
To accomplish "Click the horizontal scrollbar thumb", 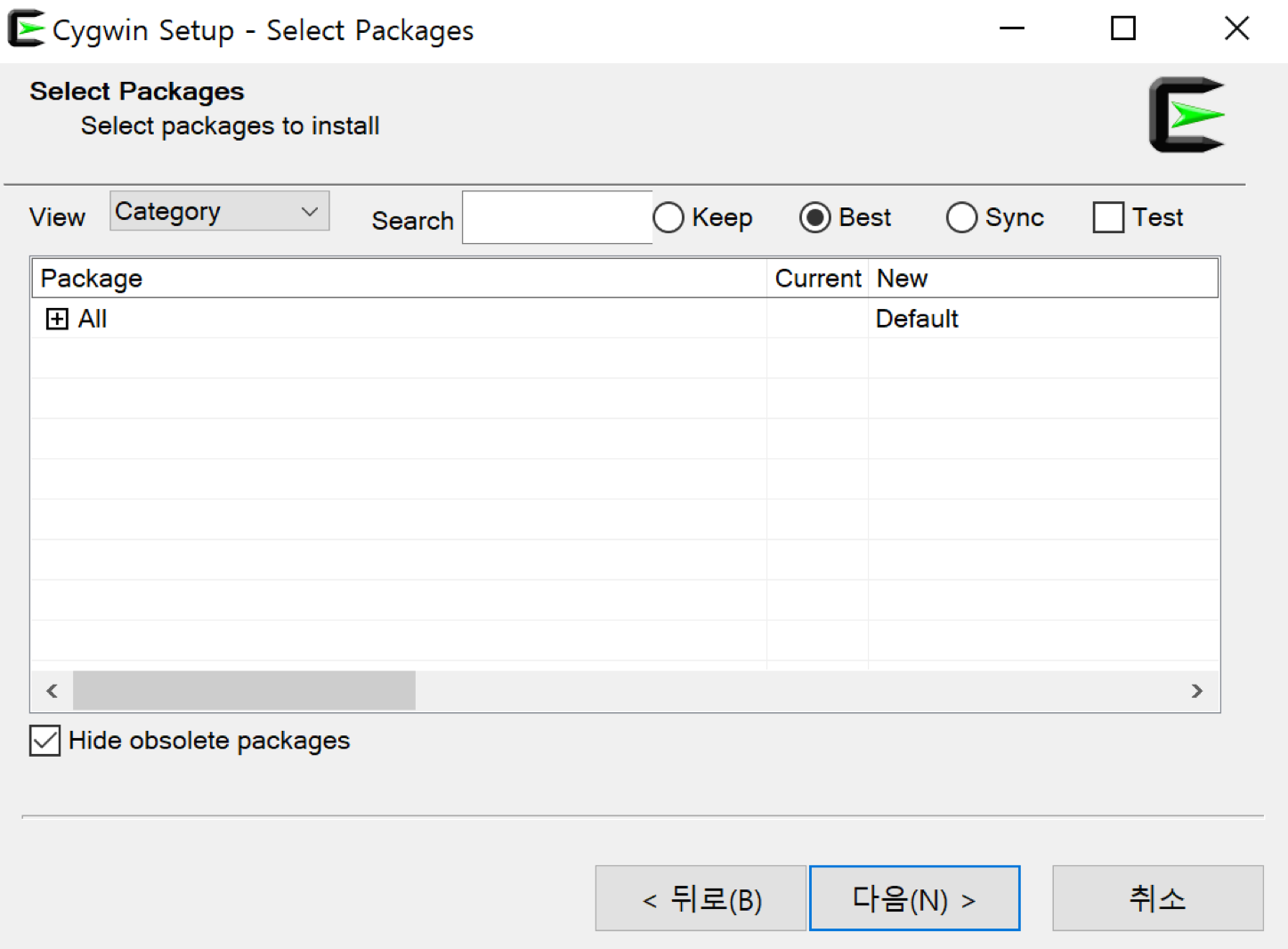I will tap(244, 691).
